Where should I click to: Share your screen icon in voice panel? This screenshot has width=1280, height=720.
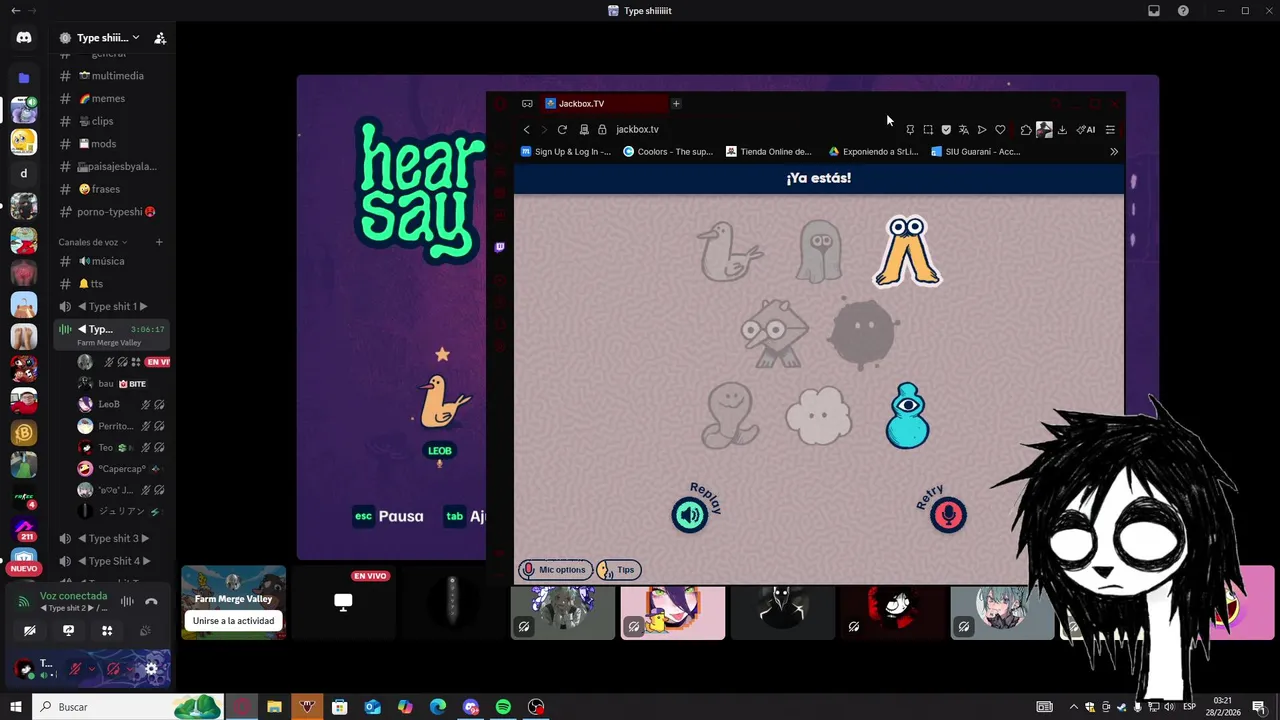point(68,630)
